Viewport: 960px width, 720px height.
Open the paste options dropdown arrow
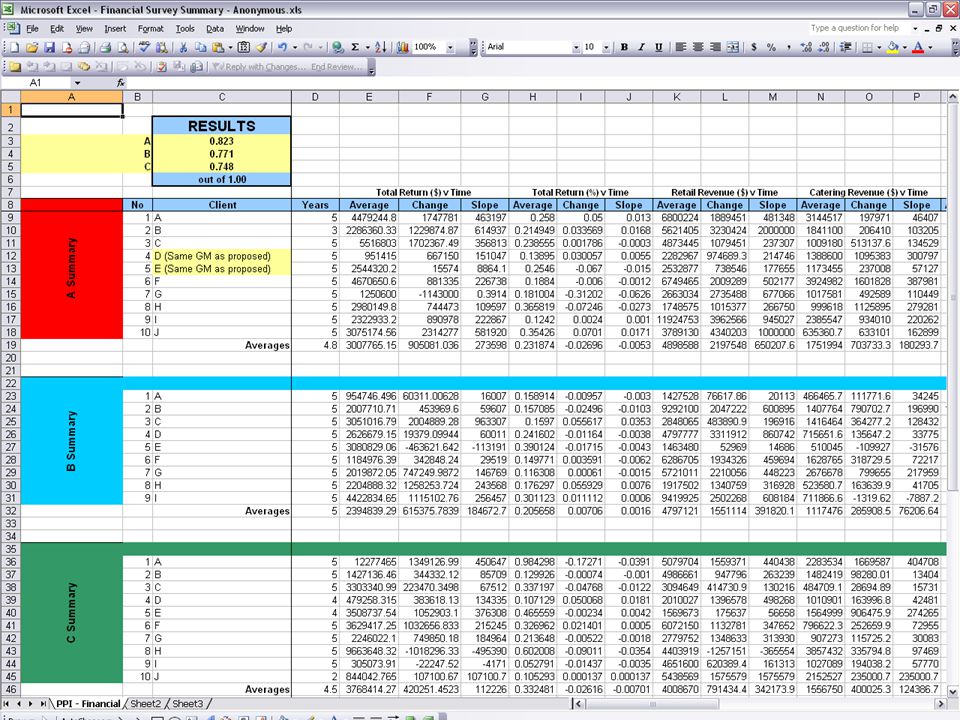click(230, 47)
